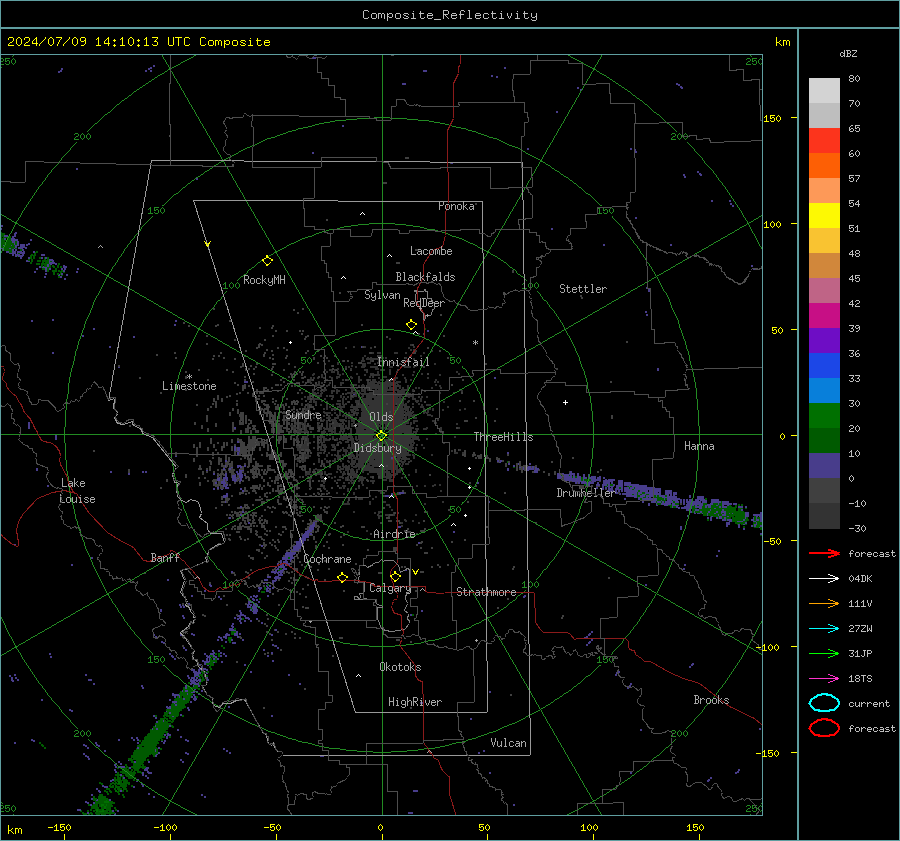Click the orange 60 dBZ color swatch
This screenshot has width=900, height=841.
(824, 165)
